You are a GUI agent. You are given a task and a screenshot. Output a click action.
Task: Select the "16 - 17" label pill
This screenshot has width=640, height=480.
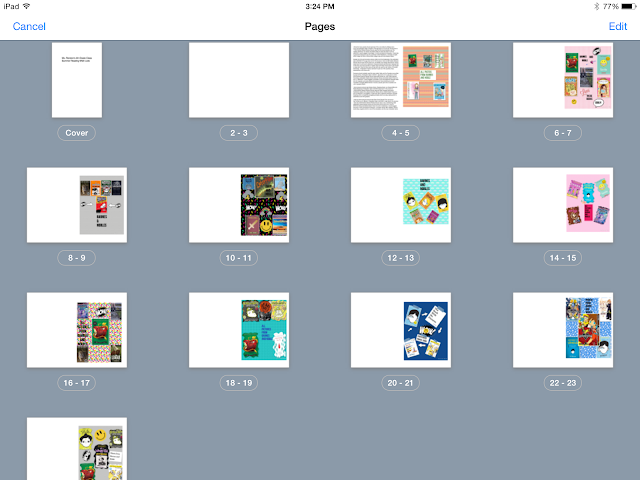click(76, 382)
